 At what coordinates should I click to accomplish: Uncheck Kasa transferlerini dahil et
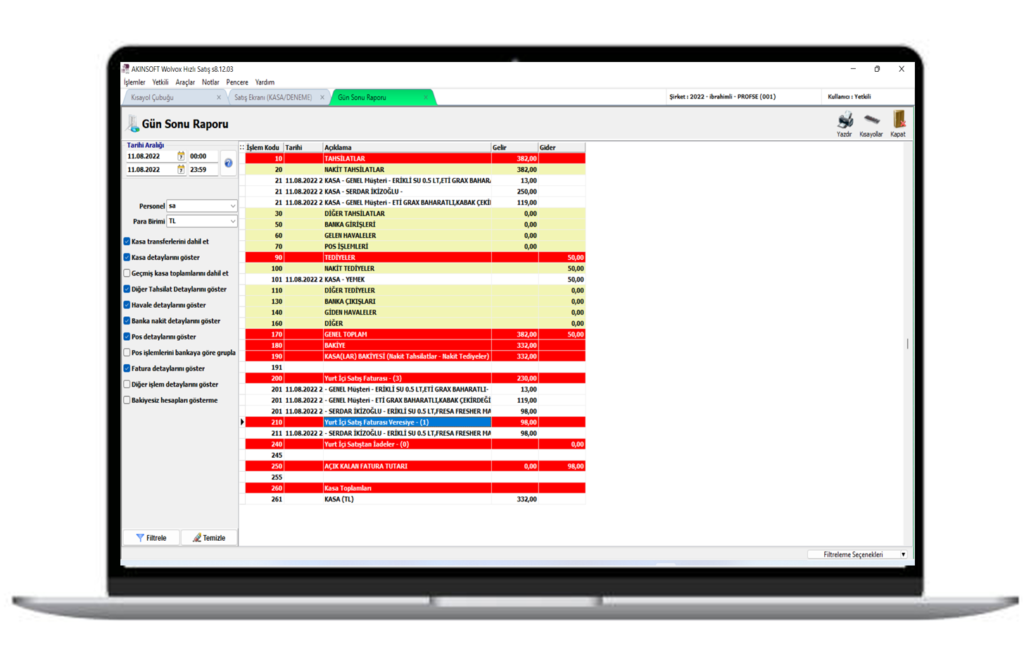coord(127,241)
